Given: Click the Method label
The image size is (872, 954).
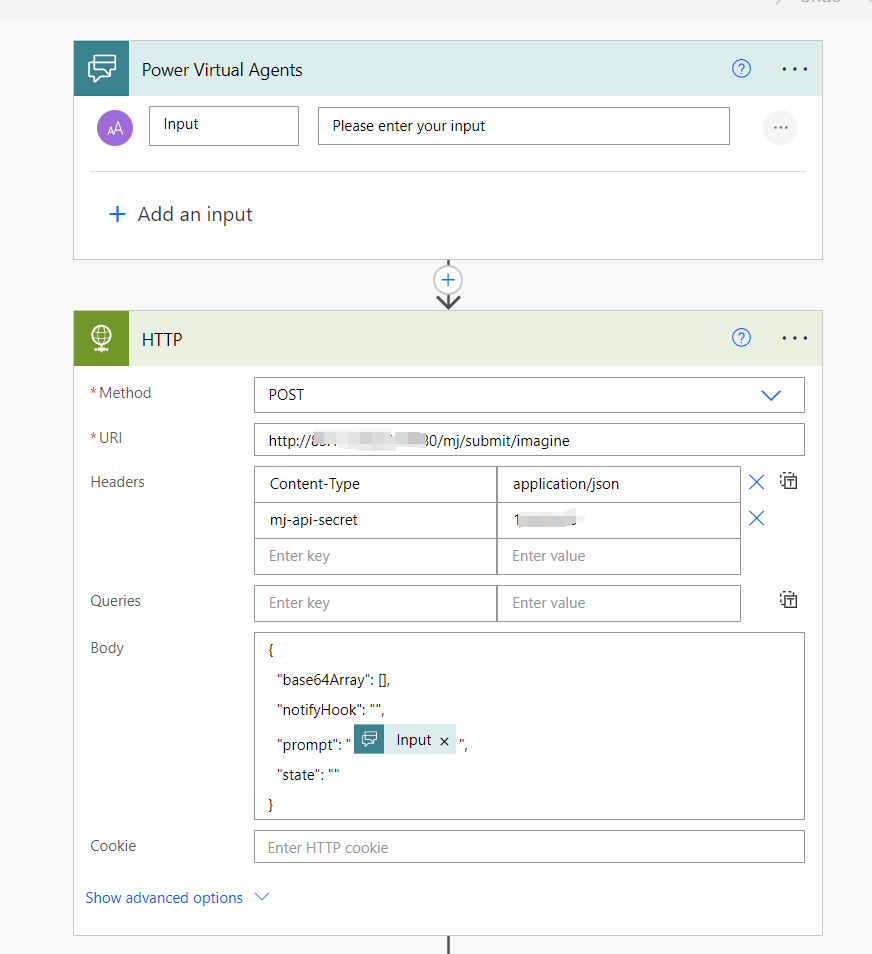Looking at the screenshot, I should pyautogui.click(x=125, y=393).
